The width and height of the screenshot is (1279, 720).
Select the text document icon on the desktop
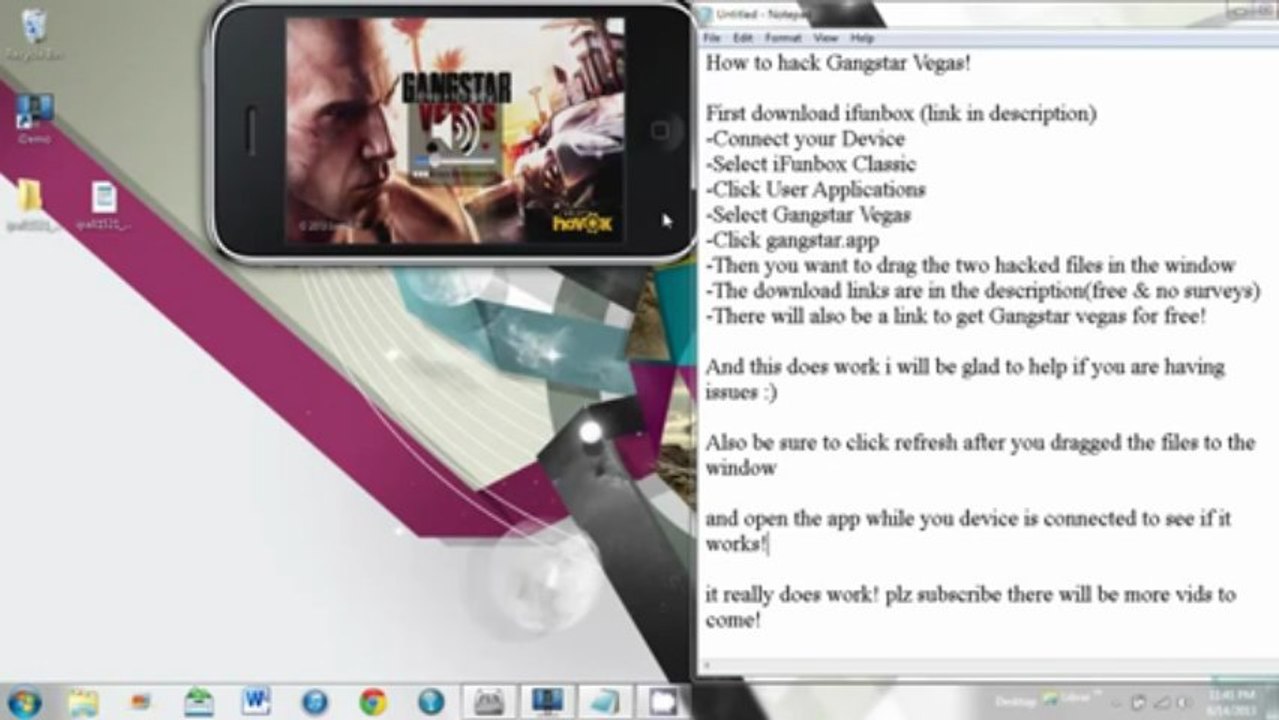click(104, 197)
